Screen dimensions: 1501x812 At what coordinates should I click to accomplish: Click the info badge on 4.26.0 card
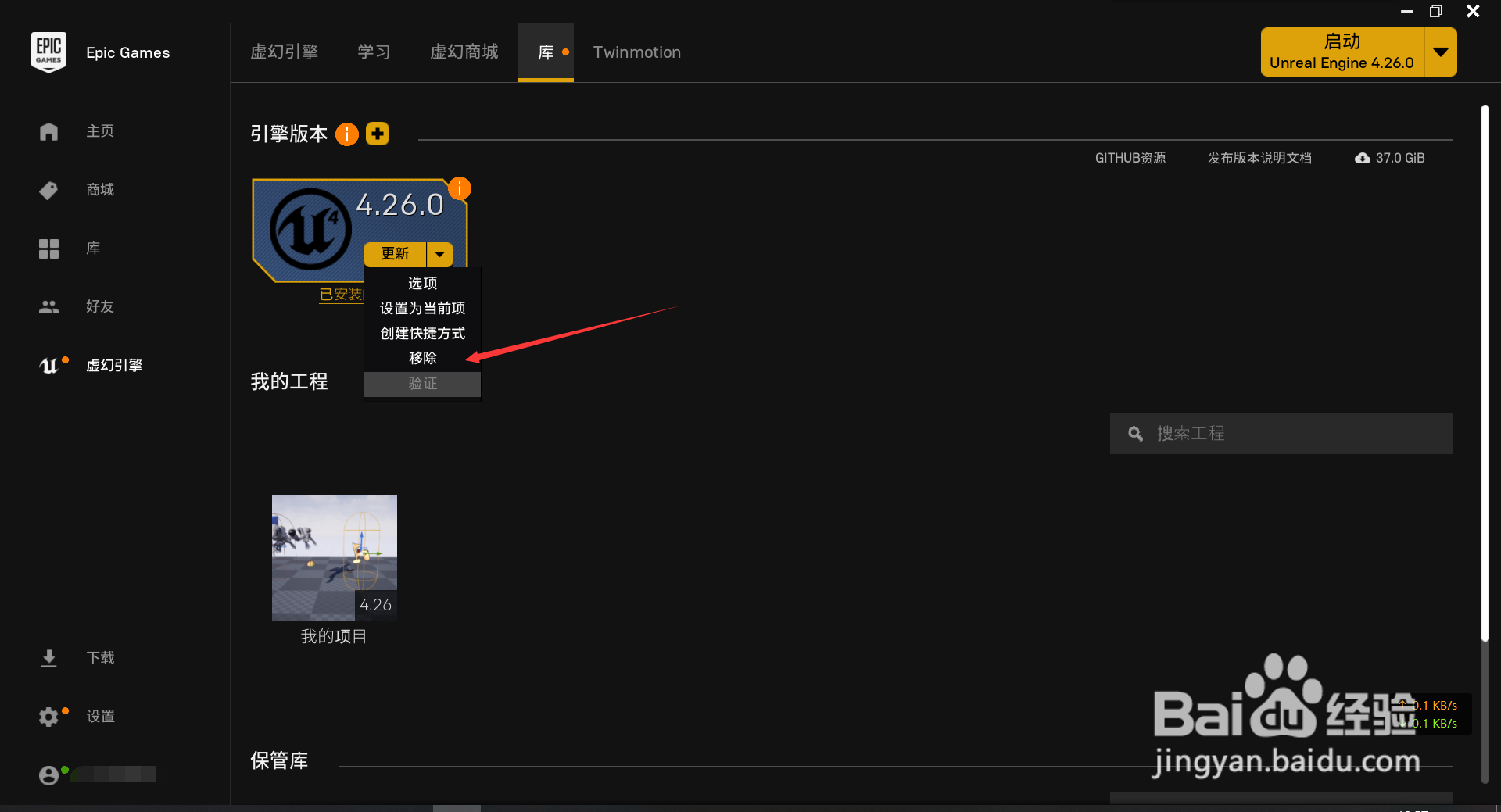460,188
